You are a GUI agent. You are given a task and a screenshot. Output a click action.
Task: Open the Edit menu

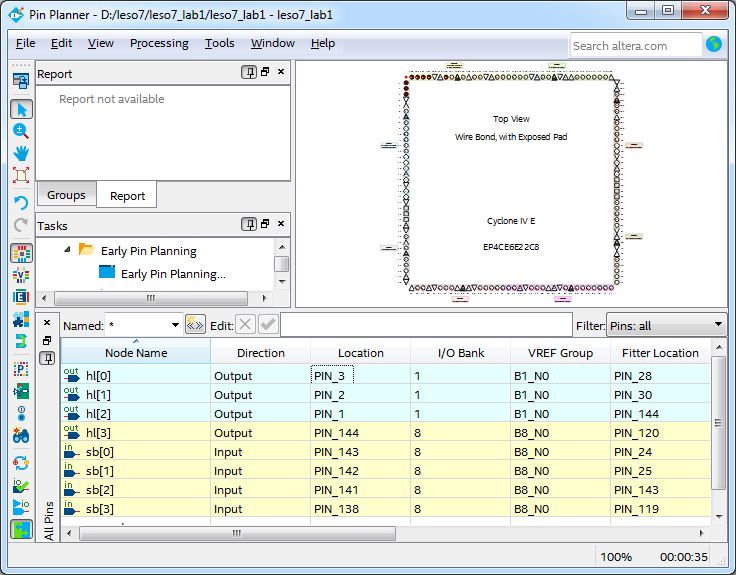click(x=61, y=43)
